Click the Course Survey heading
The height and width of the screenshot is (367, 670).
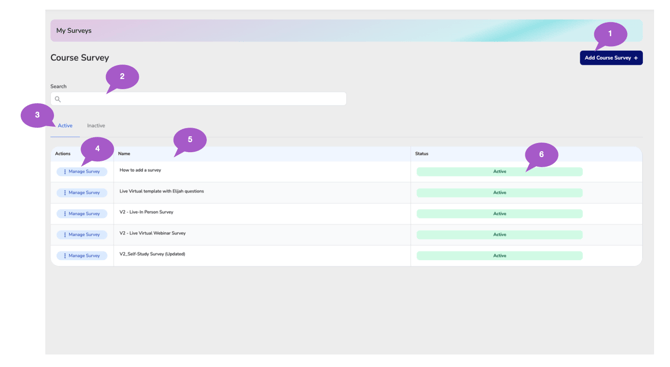click(x=79, y=58)
